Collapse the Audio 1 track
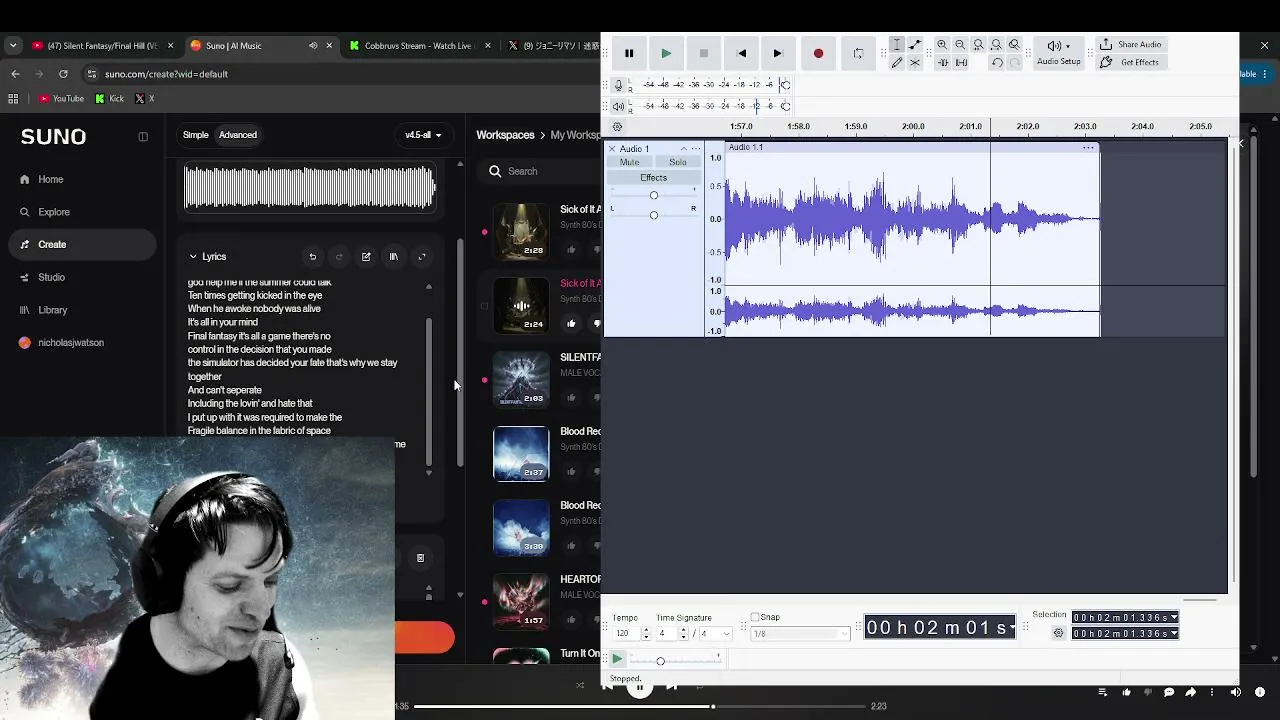The width and height of the screenshot is (1280, 720). coord(684,149)
